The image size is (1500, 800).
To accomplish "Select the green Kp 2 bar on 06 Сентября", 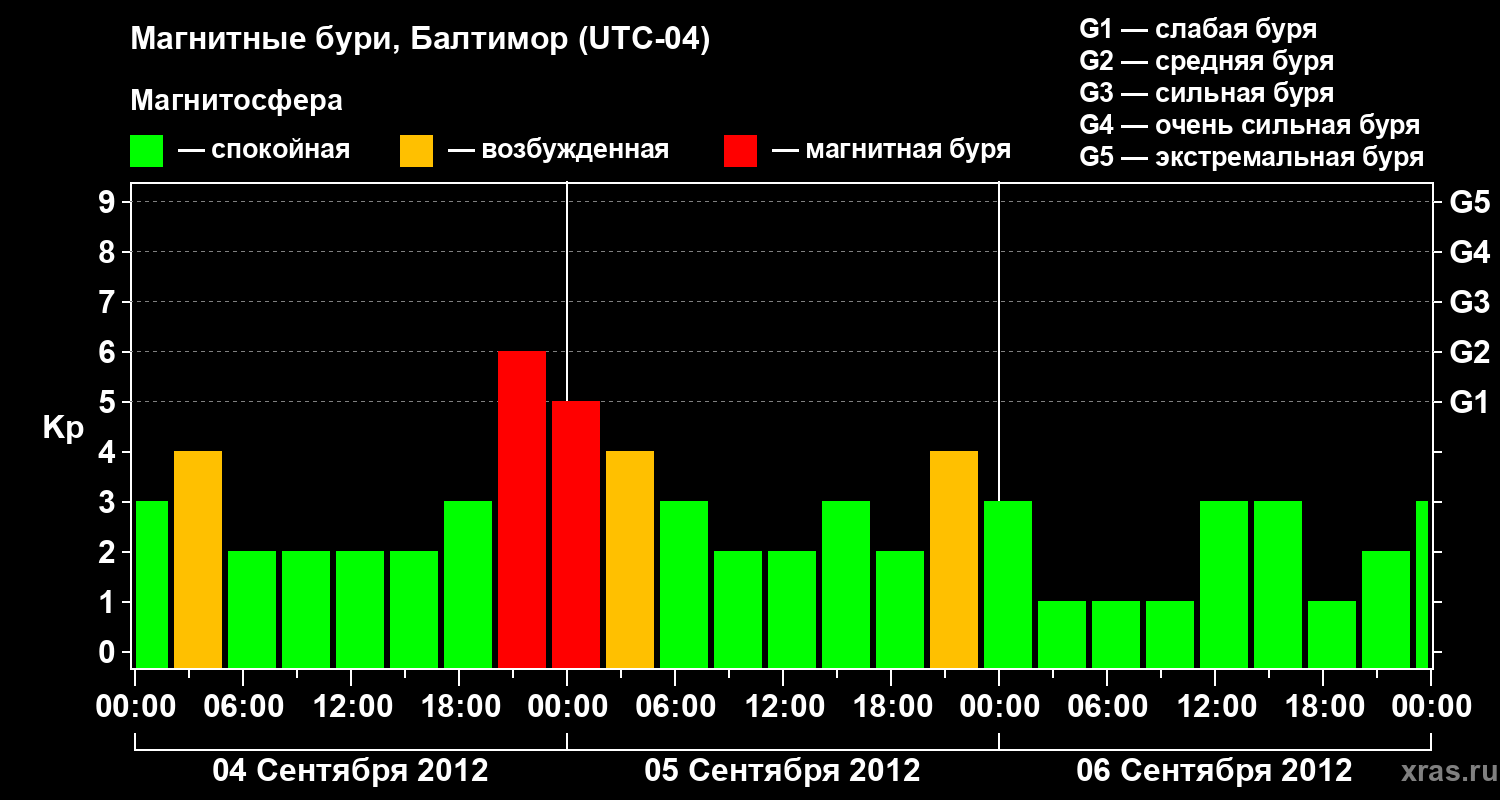I will click(1386, 610).
